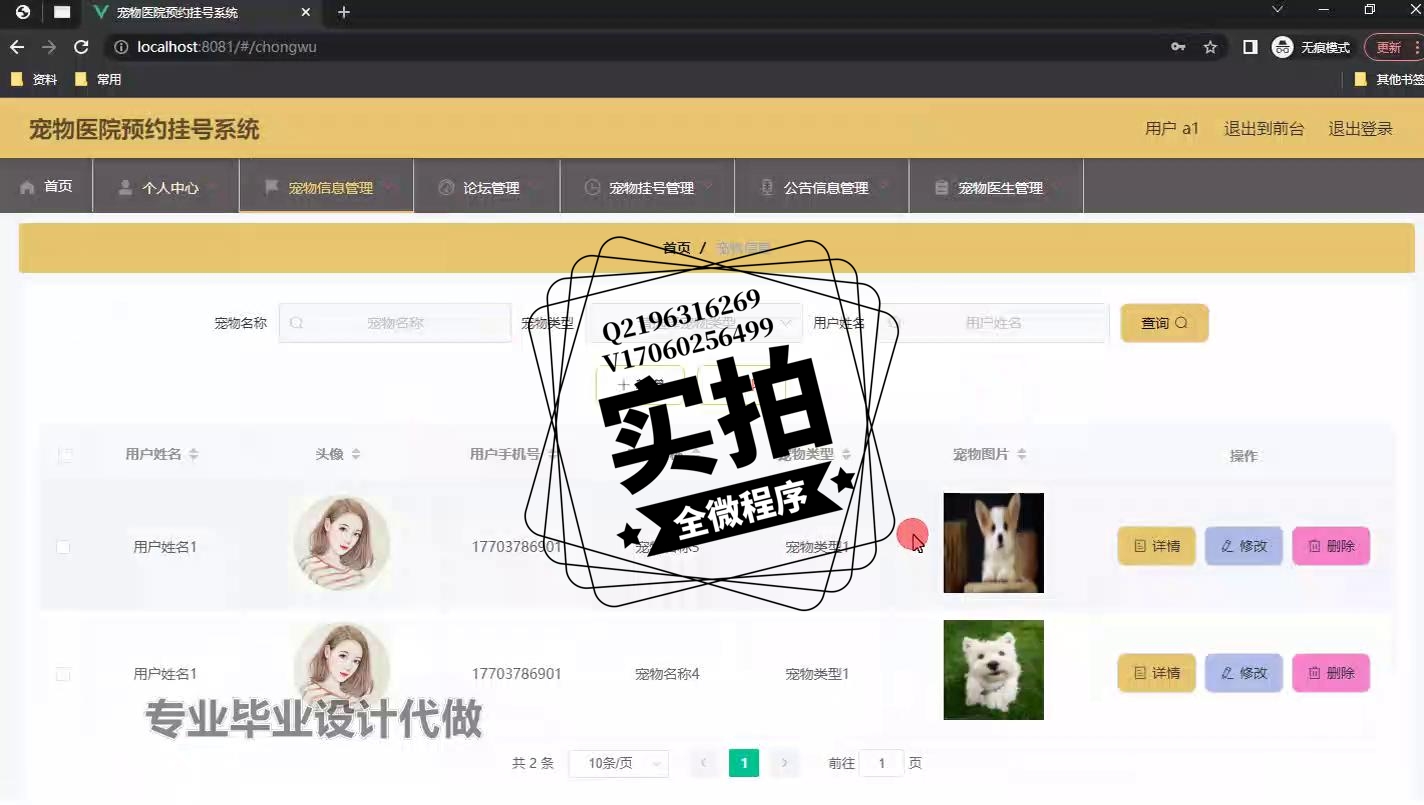
Task: Open the 宠物医生管理 menu
Action: click(996, 186)
